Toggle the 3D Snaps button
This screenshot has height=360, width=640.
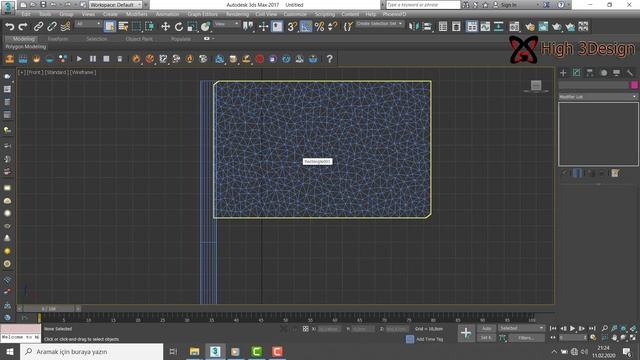click(x=292, y=27)
